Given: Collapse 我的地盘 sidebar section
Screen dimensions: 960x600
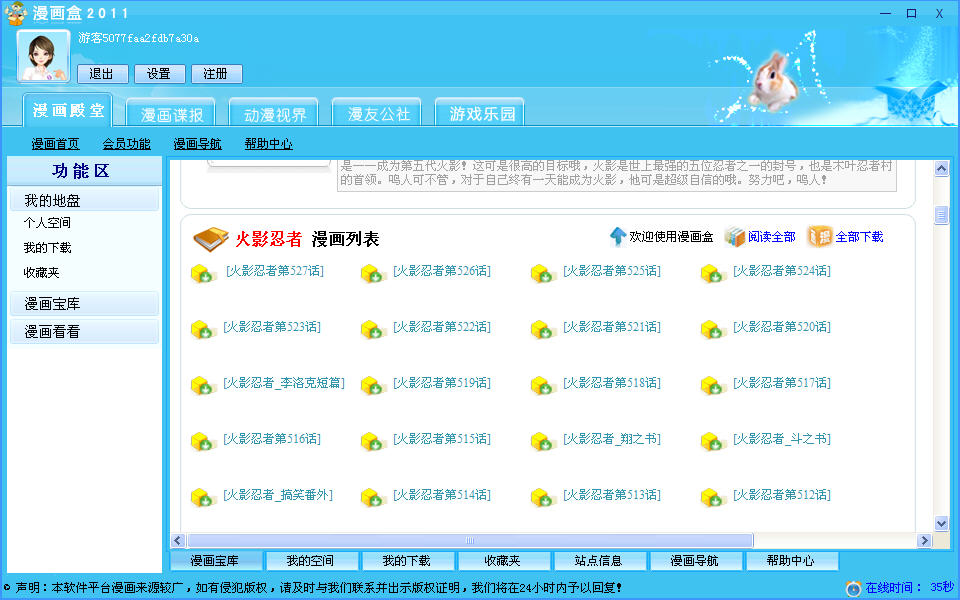Looking at the screenshot, I should [x=84, y=200].
